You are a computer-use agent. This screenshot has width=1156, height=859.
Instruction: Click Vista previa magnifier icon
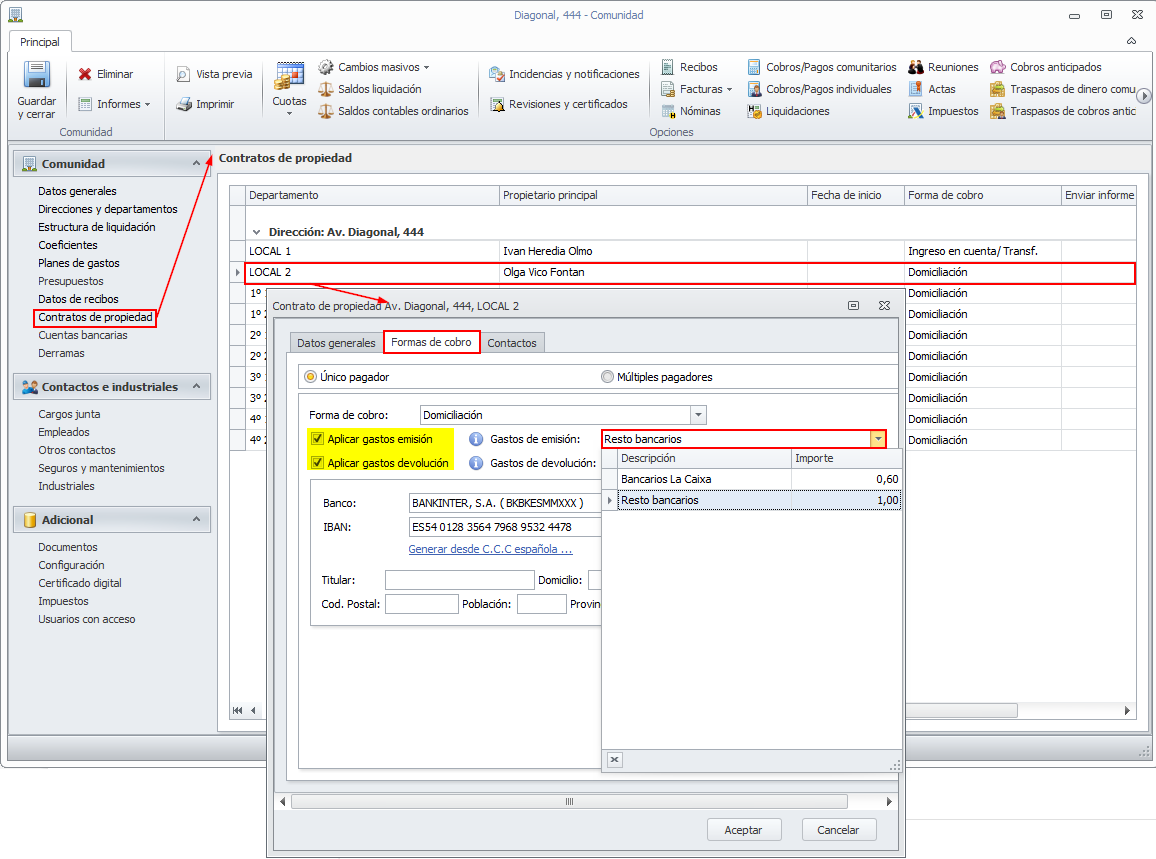click(x=184, y=74)
